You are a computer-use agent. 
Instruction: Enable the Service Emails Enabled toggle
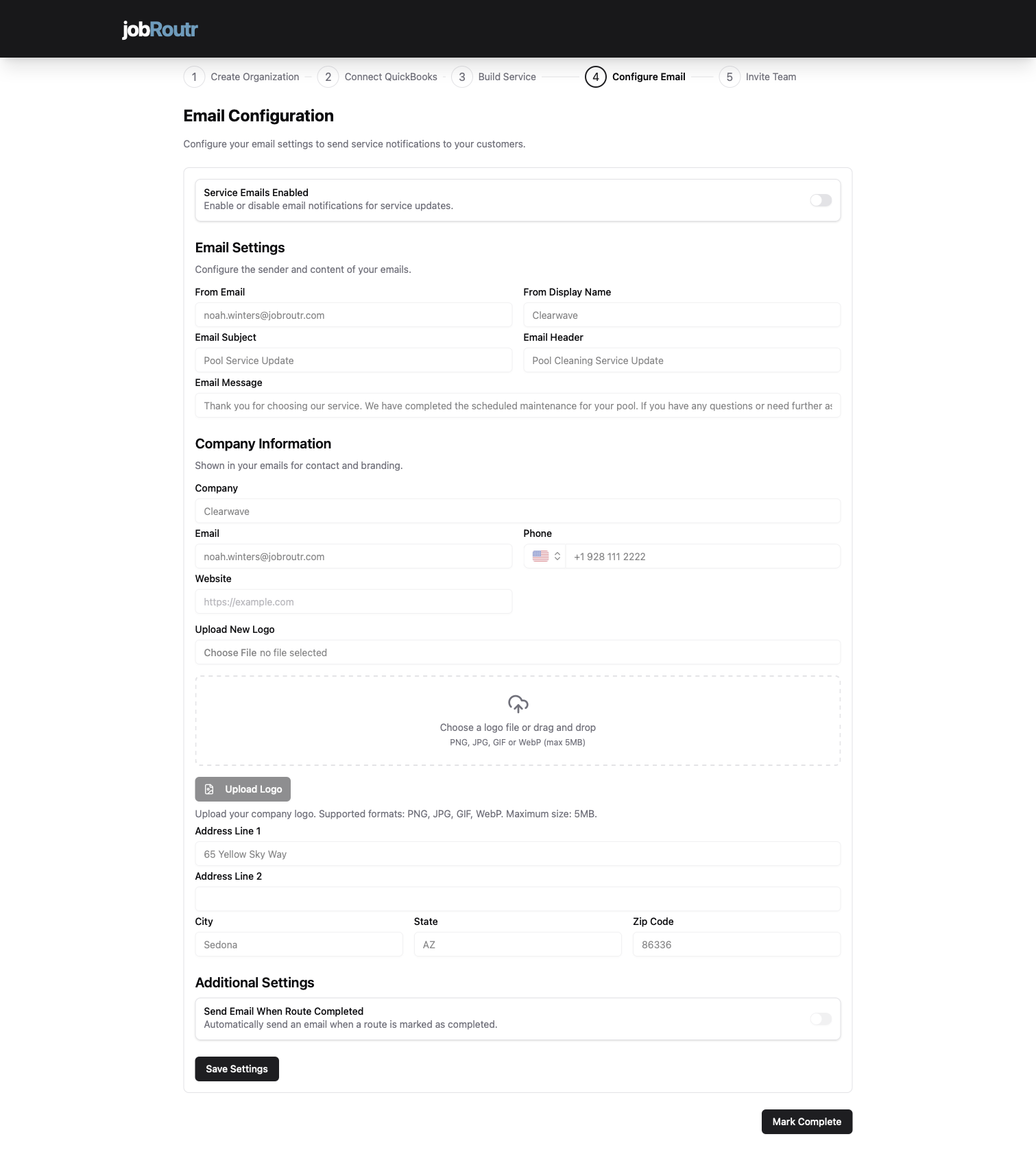pos(820,200)
